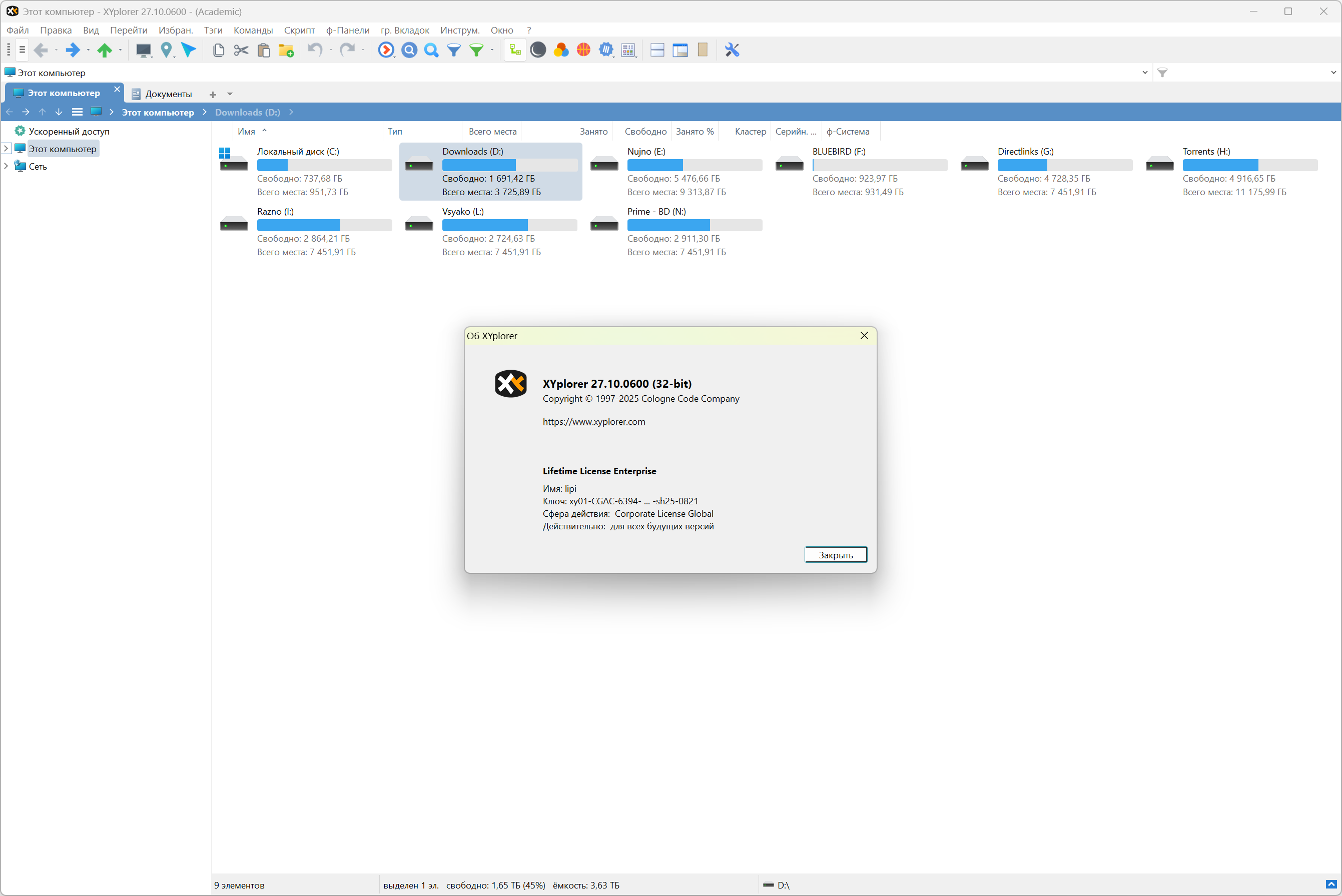1342x896 pixels.
Task: Open the Up button dropdown arrow
Action: click(x=120, y=51)
